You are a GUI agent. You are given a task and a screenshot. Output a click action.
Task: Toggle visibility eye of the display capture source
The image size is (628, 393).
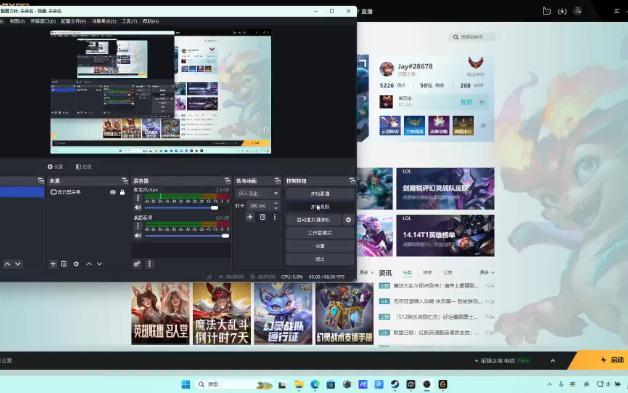tap(113, 192)
